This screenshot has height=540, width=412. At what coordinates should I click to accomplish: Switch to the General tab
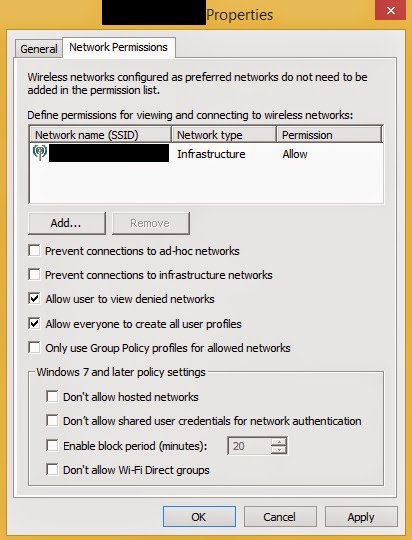click(39, 49)
